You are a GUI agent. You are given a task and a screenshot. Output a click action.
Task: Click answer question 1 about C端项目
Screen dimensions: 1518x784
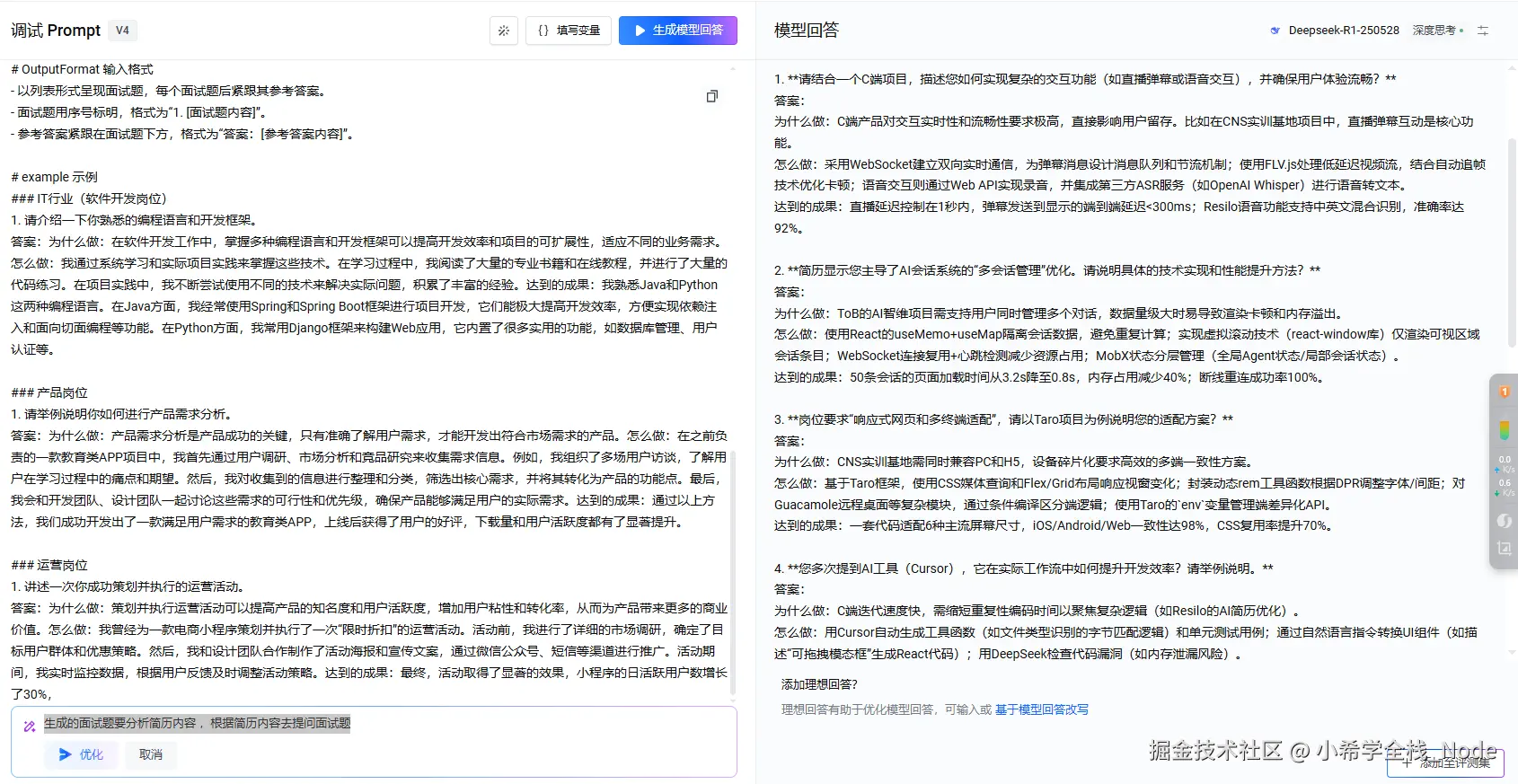point(1085,79)
